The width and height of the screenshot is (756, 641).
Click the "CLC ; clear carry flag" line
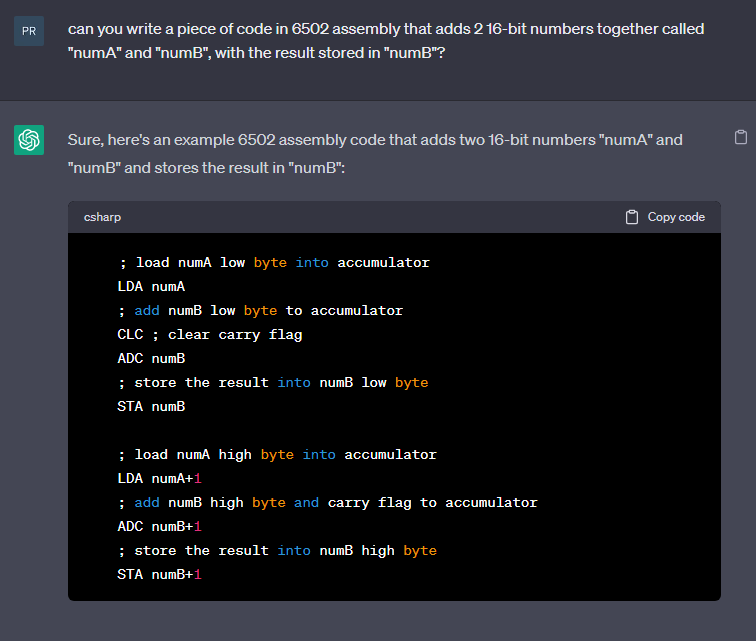pyautogui.click(x=209, y=335)
